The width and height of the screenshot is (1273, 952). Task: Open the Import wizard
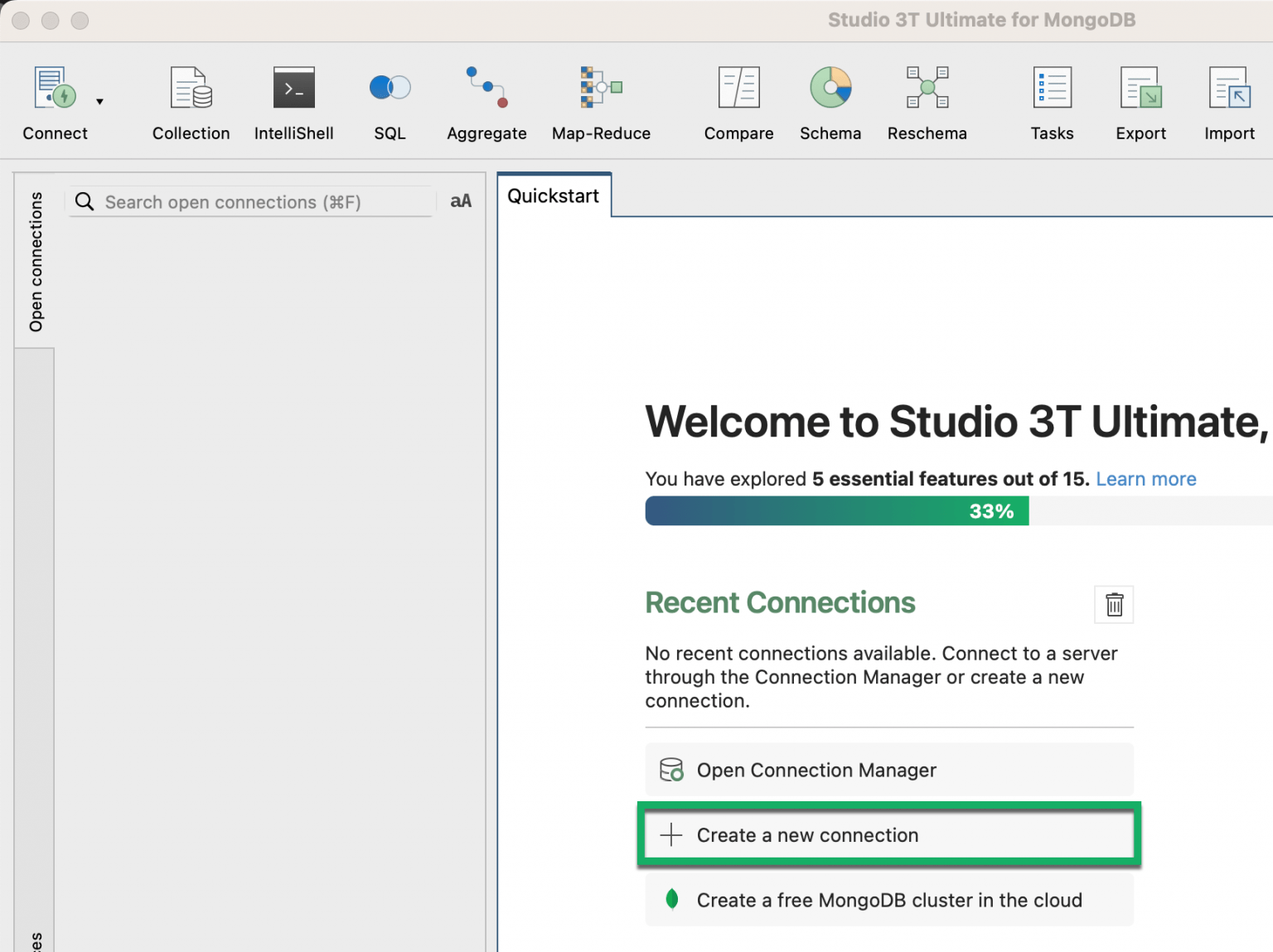[1229, 99]
